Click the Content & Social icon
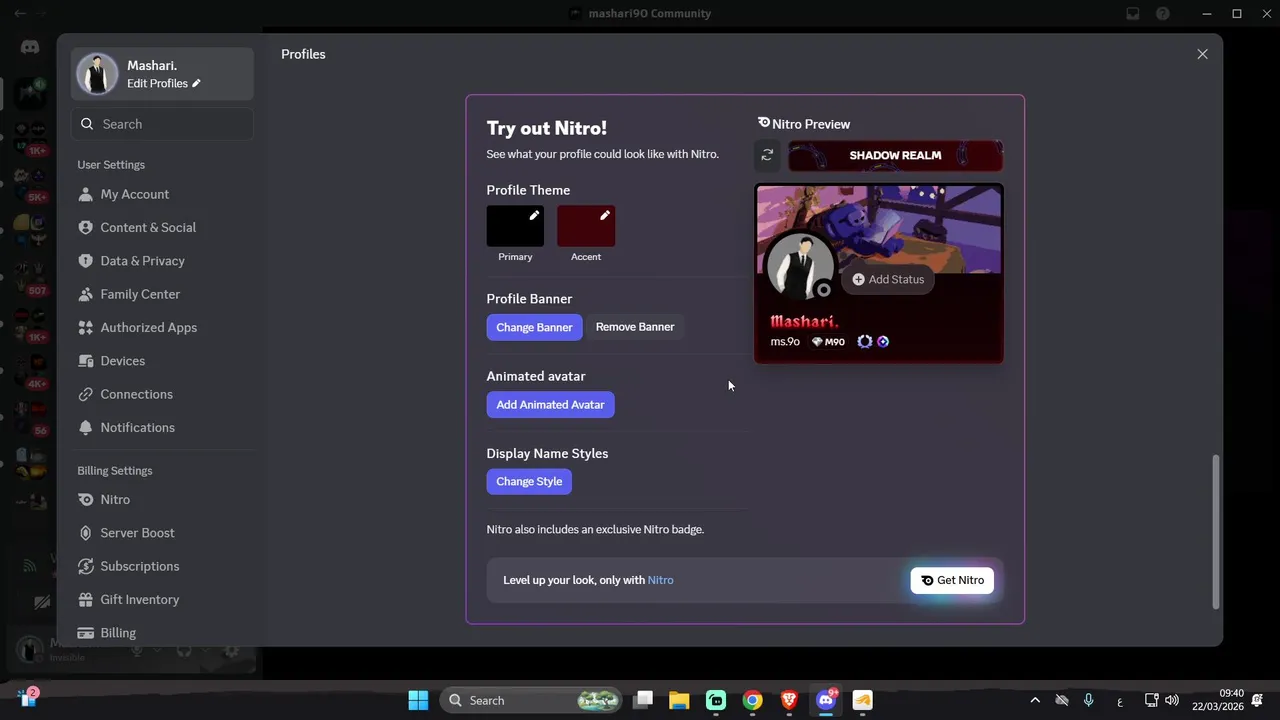Image resolution: width=1280 pixels, height=720 pixels. pos(86,227)
